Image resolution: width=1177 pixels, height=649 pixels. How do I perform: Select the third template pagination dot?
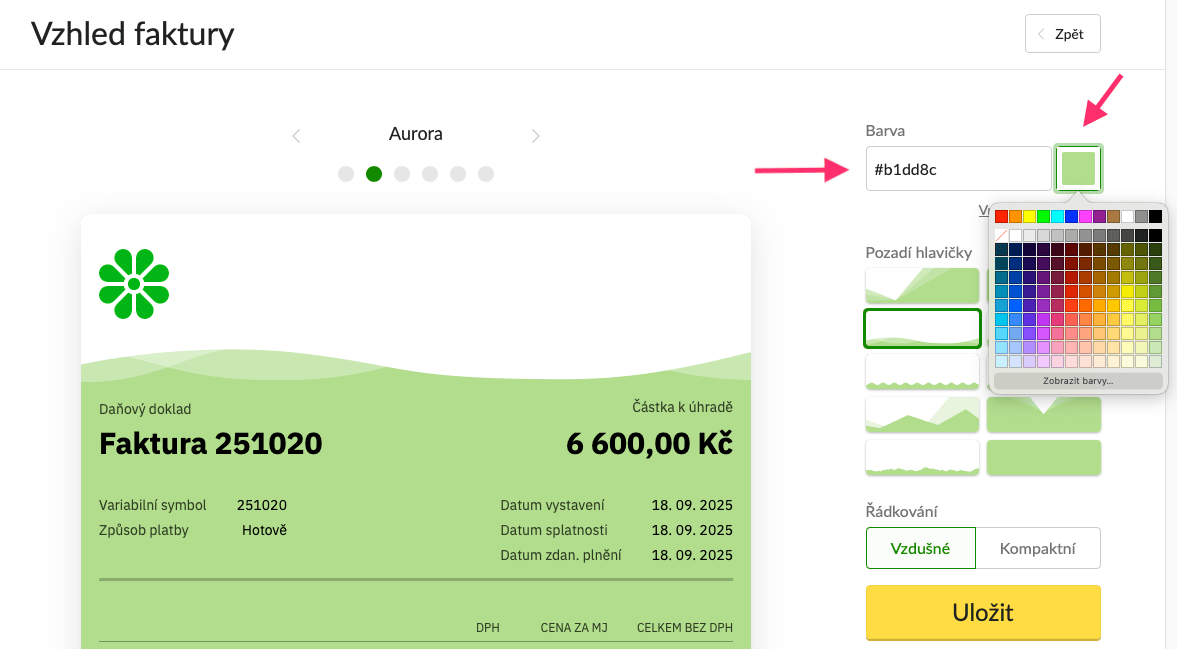[402, 174]
